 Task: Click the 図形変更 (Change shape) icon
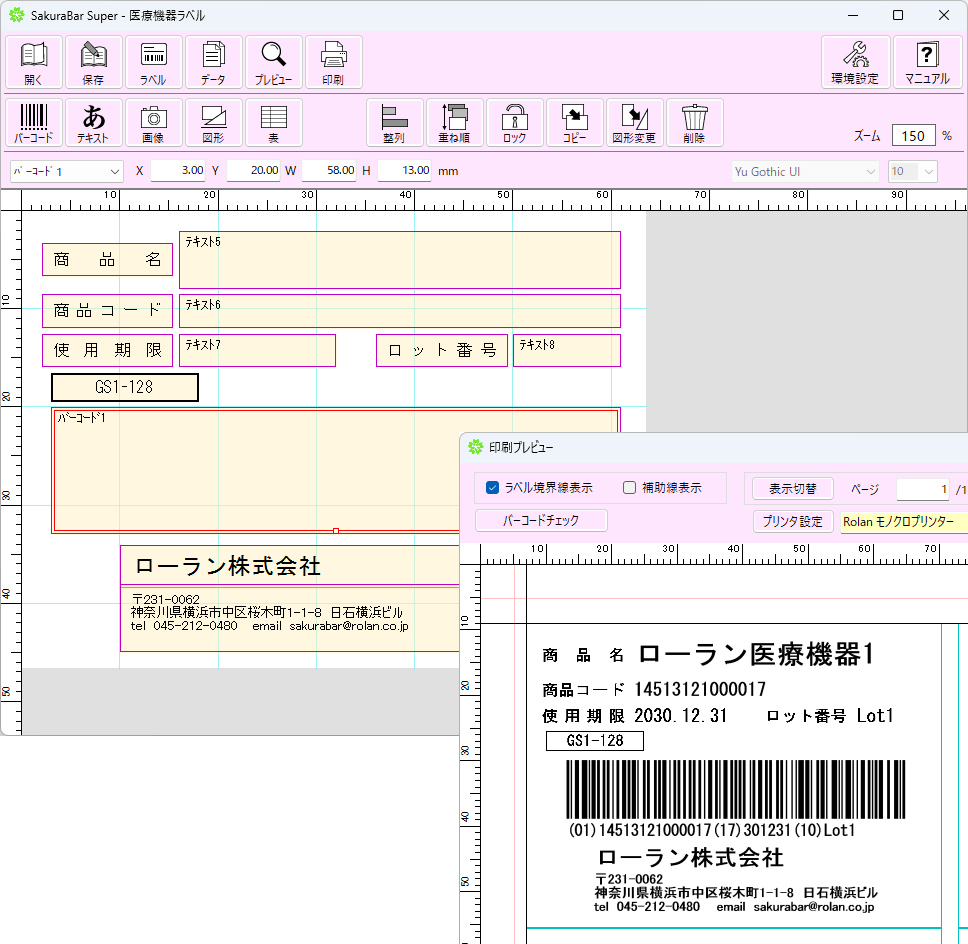point(635,122)
